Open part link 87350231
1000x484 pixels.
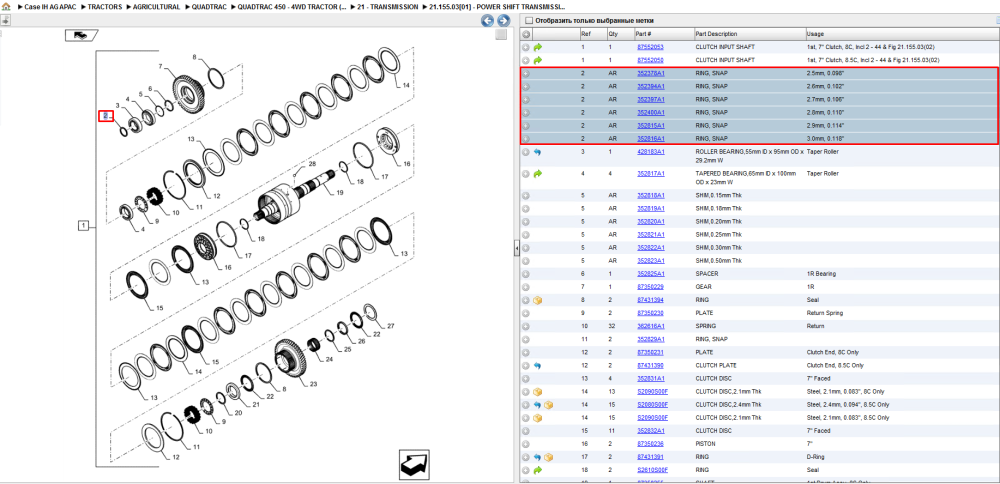651,352
